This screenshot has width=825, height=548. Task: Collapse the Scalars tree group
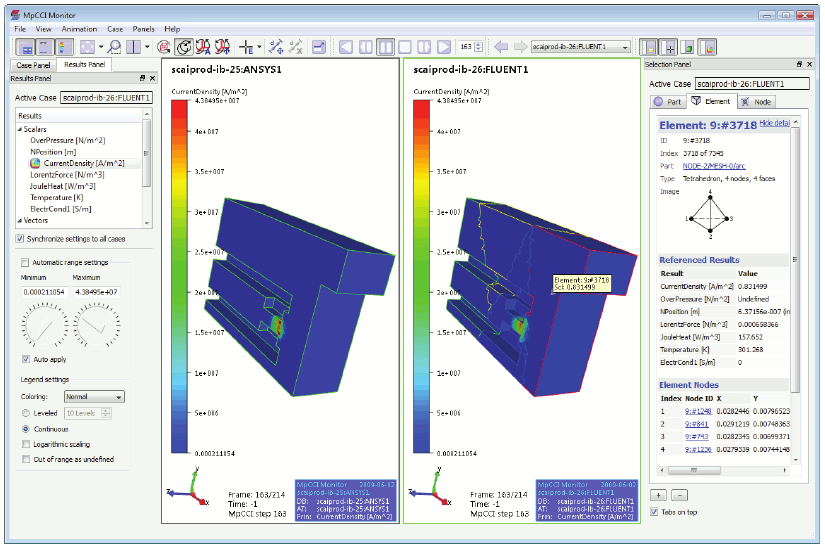tap(20, 129)
